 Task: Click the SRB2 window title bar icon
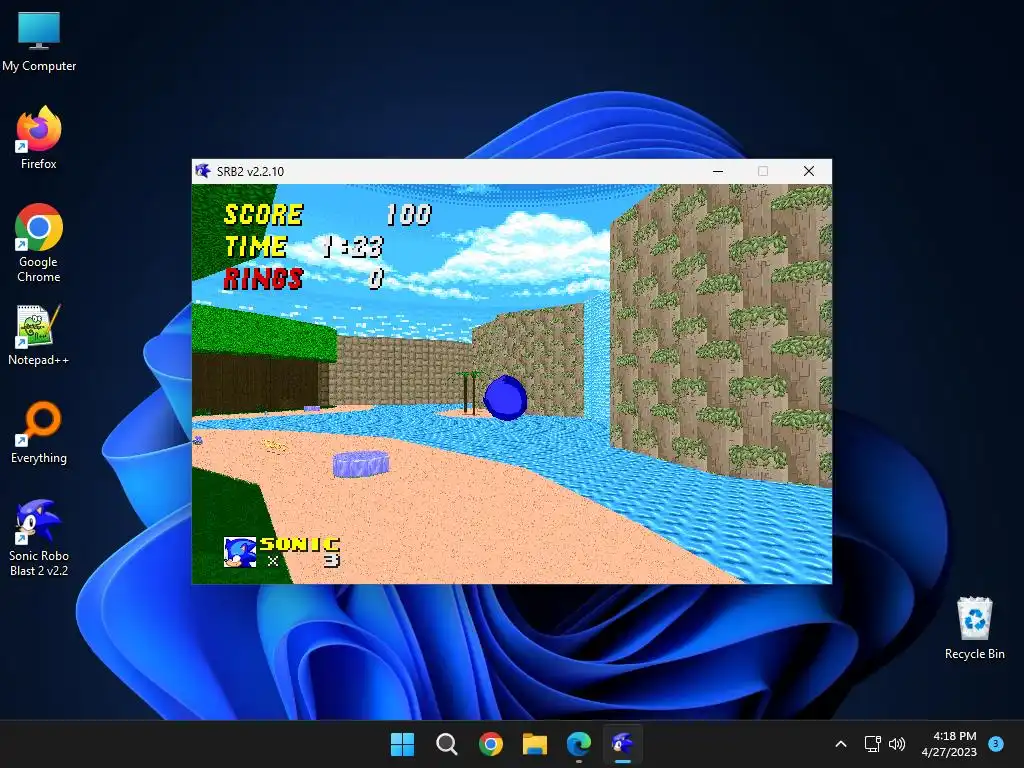coord(203,171)
